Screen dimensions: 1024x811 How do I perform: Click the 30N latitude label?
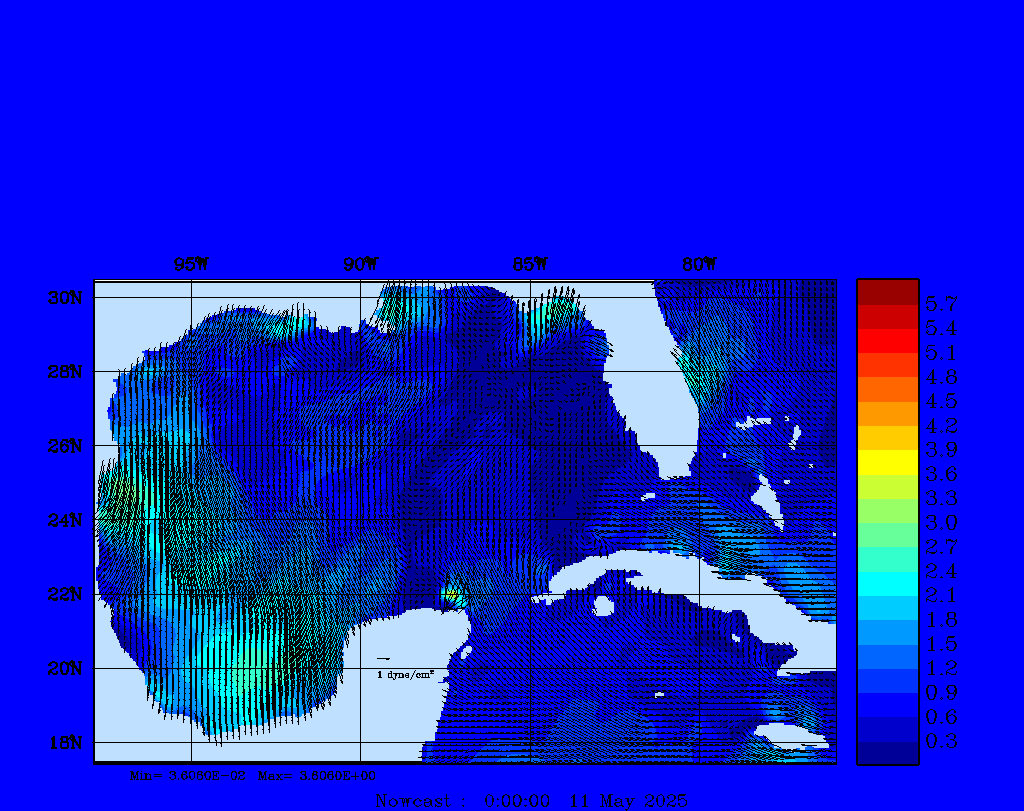pyautogui.click(x=64, y=298)
